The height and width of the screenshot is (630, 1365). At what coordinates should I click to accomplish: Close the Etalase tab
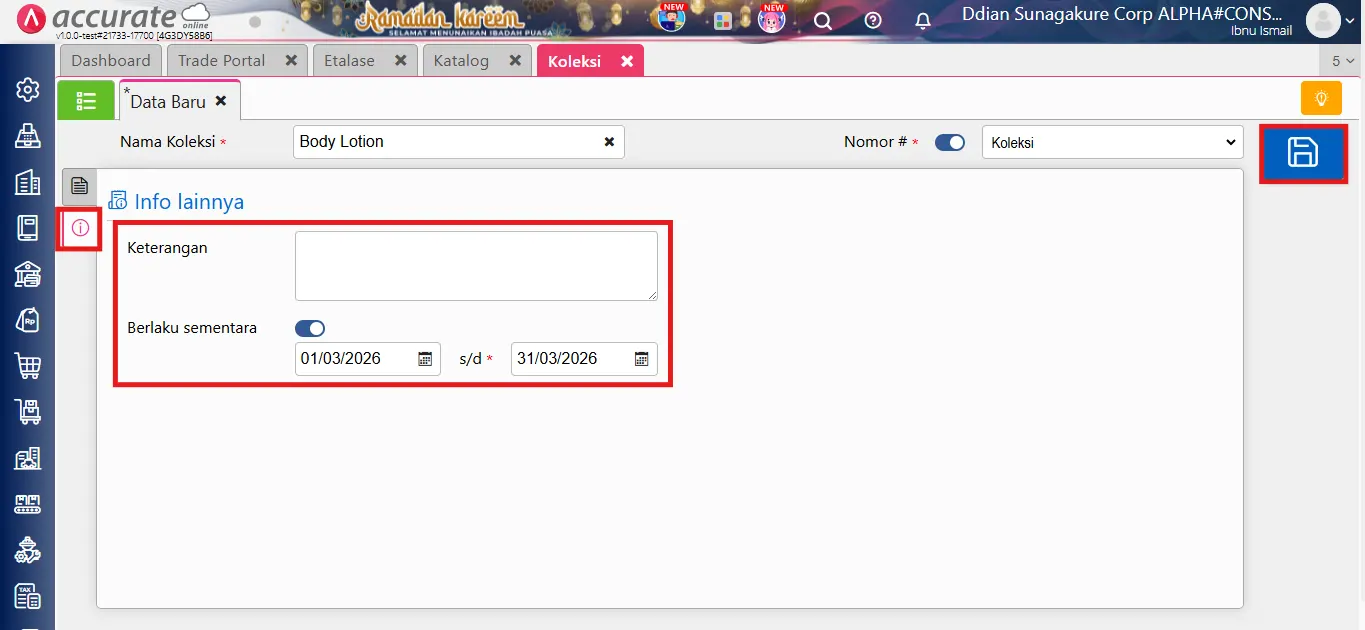point(402,60)
